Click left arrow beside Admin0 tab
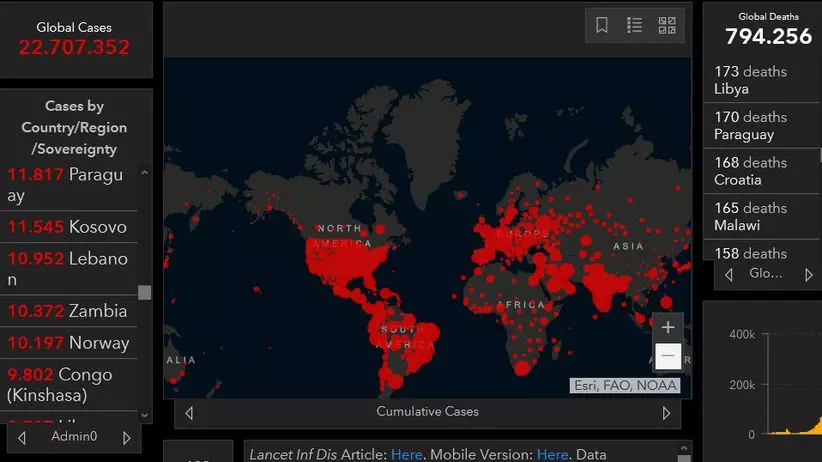Image resolution: width=822 pixels, height=462 pixels. click(23, 437)
